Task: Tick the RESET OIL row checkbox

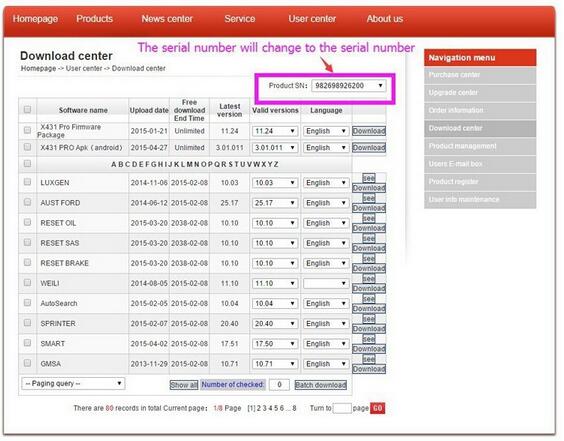Action: tap(27, 222)
